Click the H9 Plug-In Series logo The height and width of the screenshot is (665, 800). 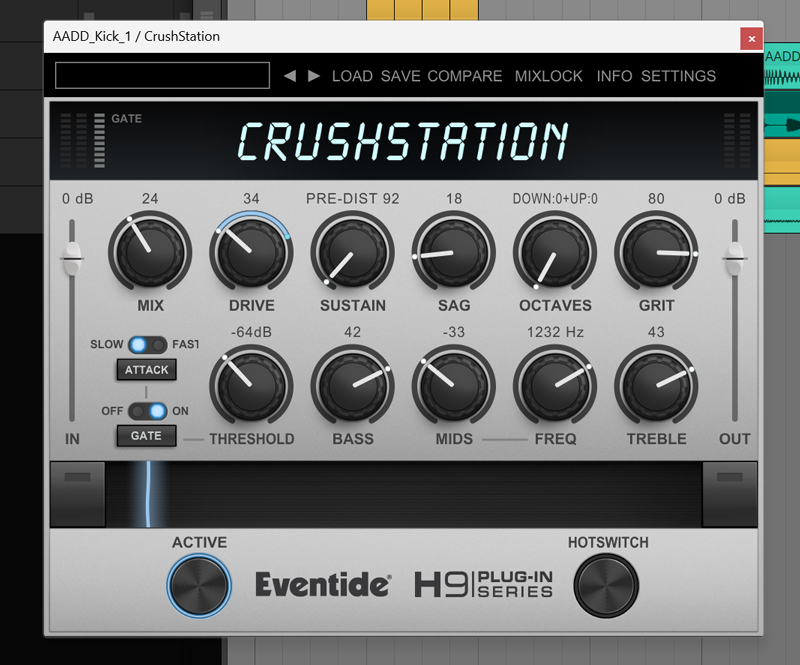coord(484,585)
